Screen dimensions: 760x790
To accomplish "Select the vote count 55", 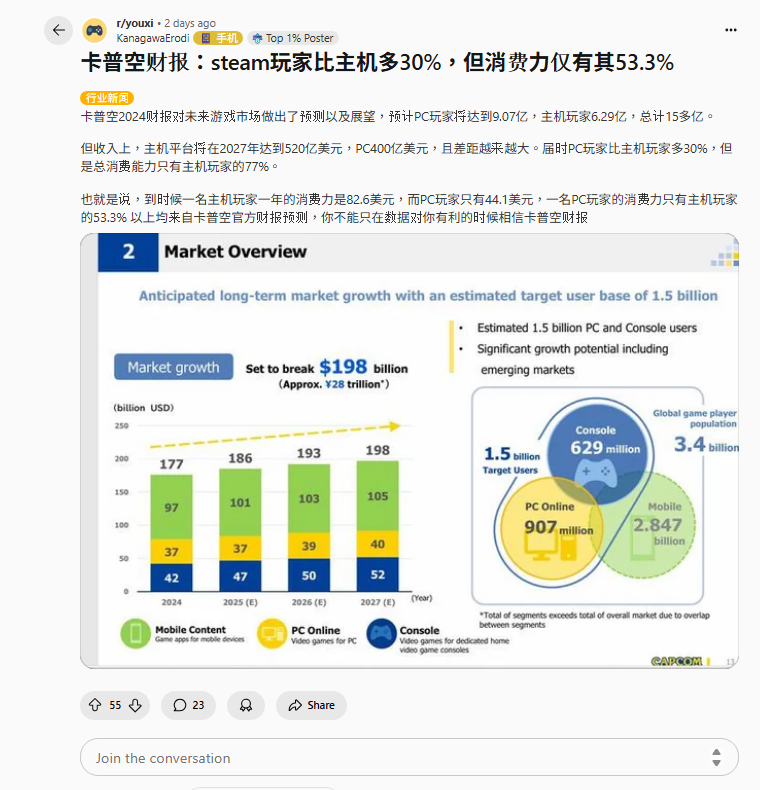I will [115, 705].
